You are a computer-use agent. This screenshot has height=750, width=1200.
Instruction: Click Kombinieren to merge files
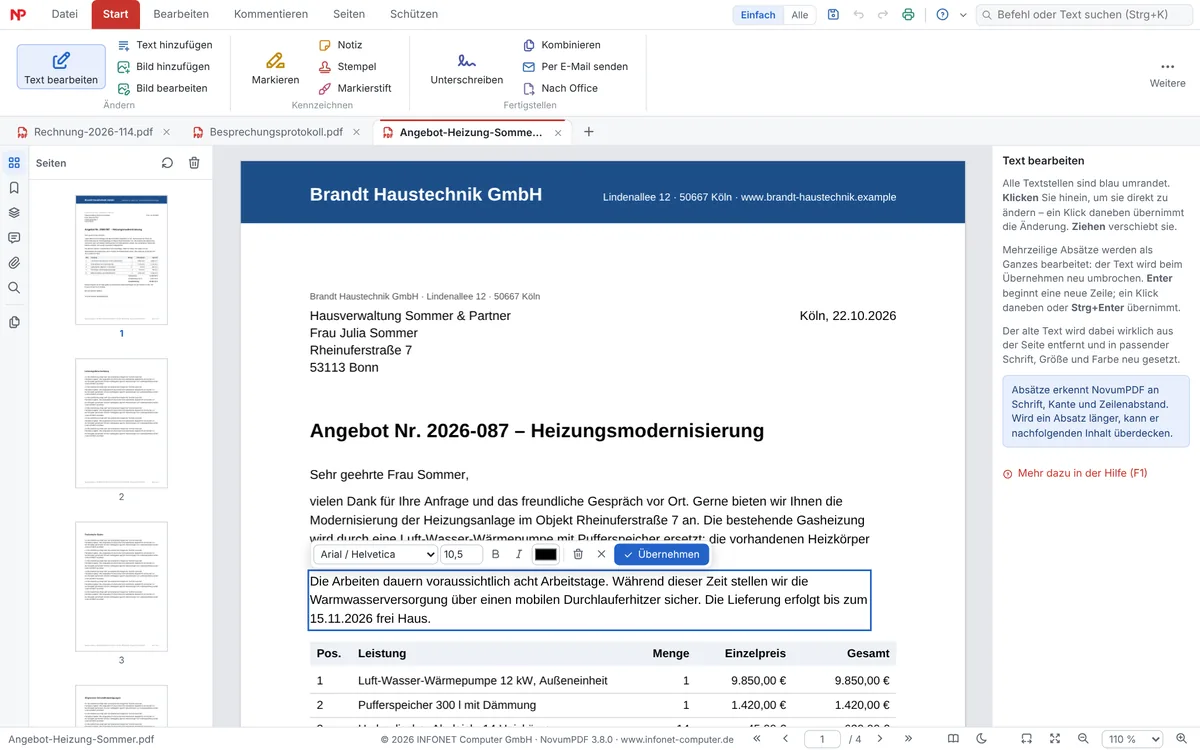coord(561,45)
